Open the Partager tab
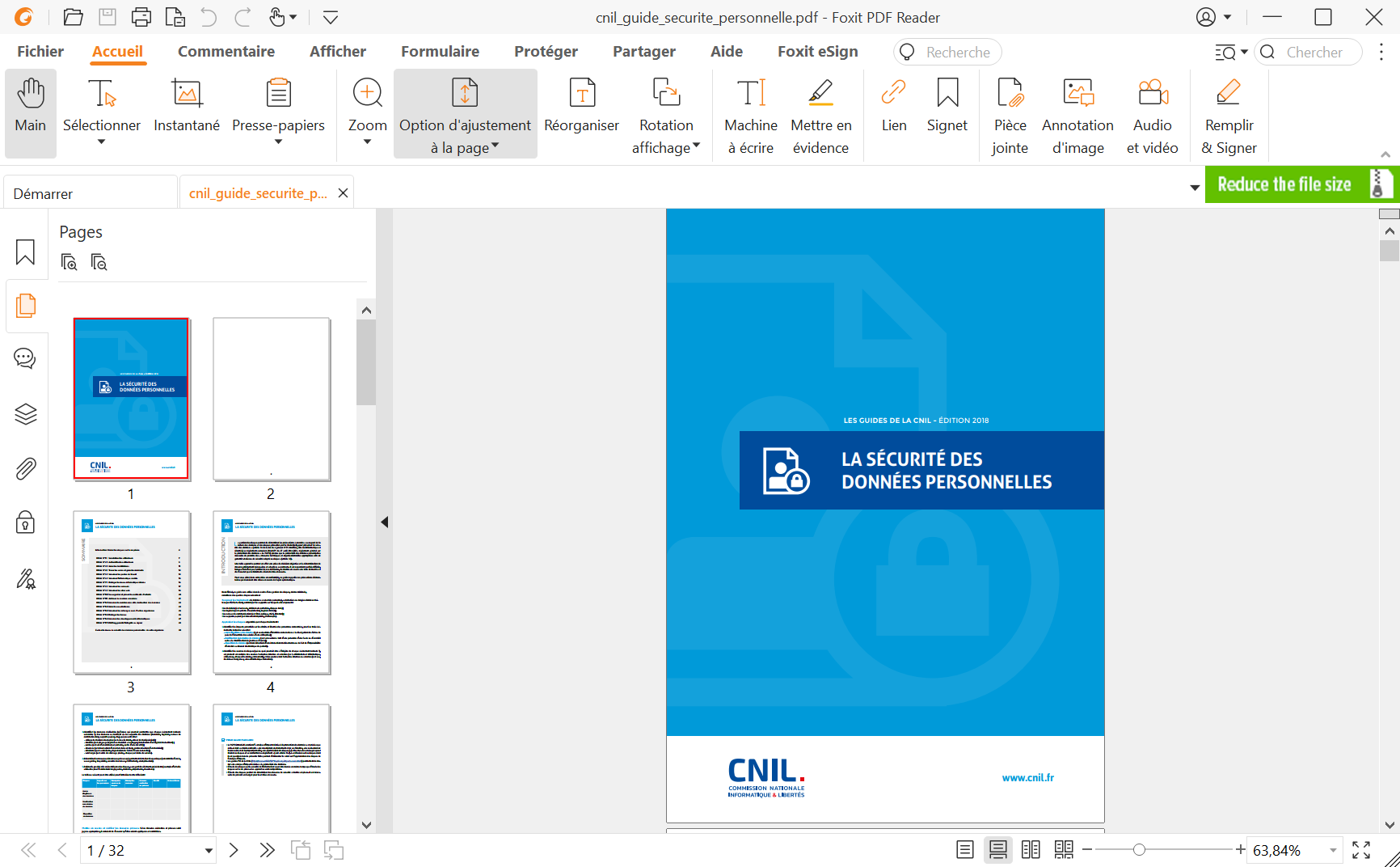This screenshot has height=867, width=1400. click(x=644, y=52)
